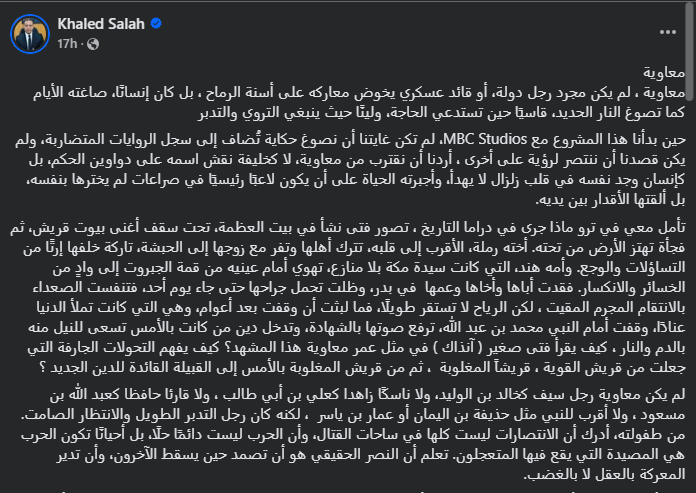Click the globe public-audience icon

click(x=93, y=44)
